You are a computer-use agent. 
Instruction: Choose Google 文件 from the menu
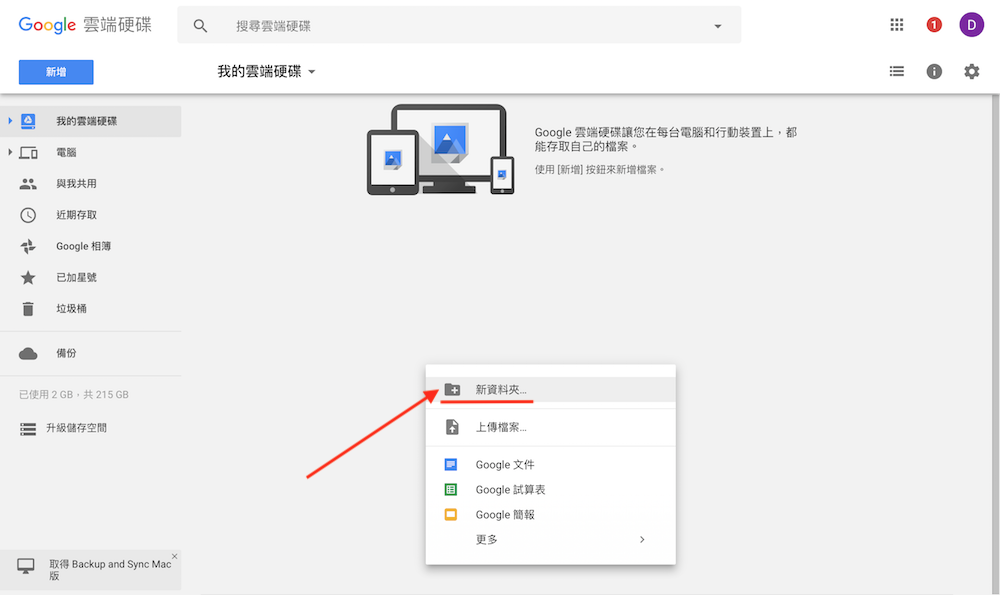550,464
